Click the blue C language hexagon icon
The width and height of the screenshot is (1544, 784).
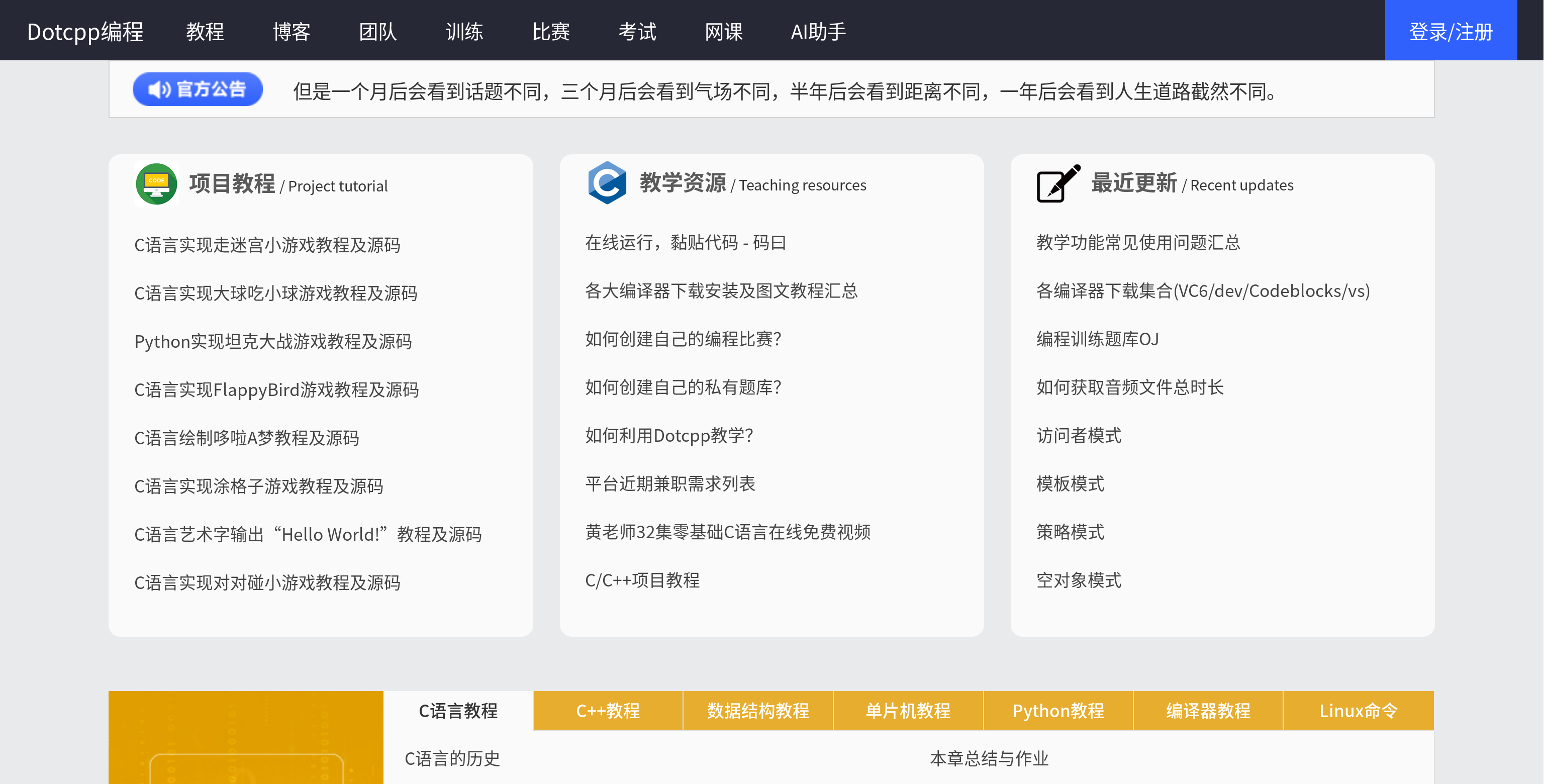pos(607,183)
